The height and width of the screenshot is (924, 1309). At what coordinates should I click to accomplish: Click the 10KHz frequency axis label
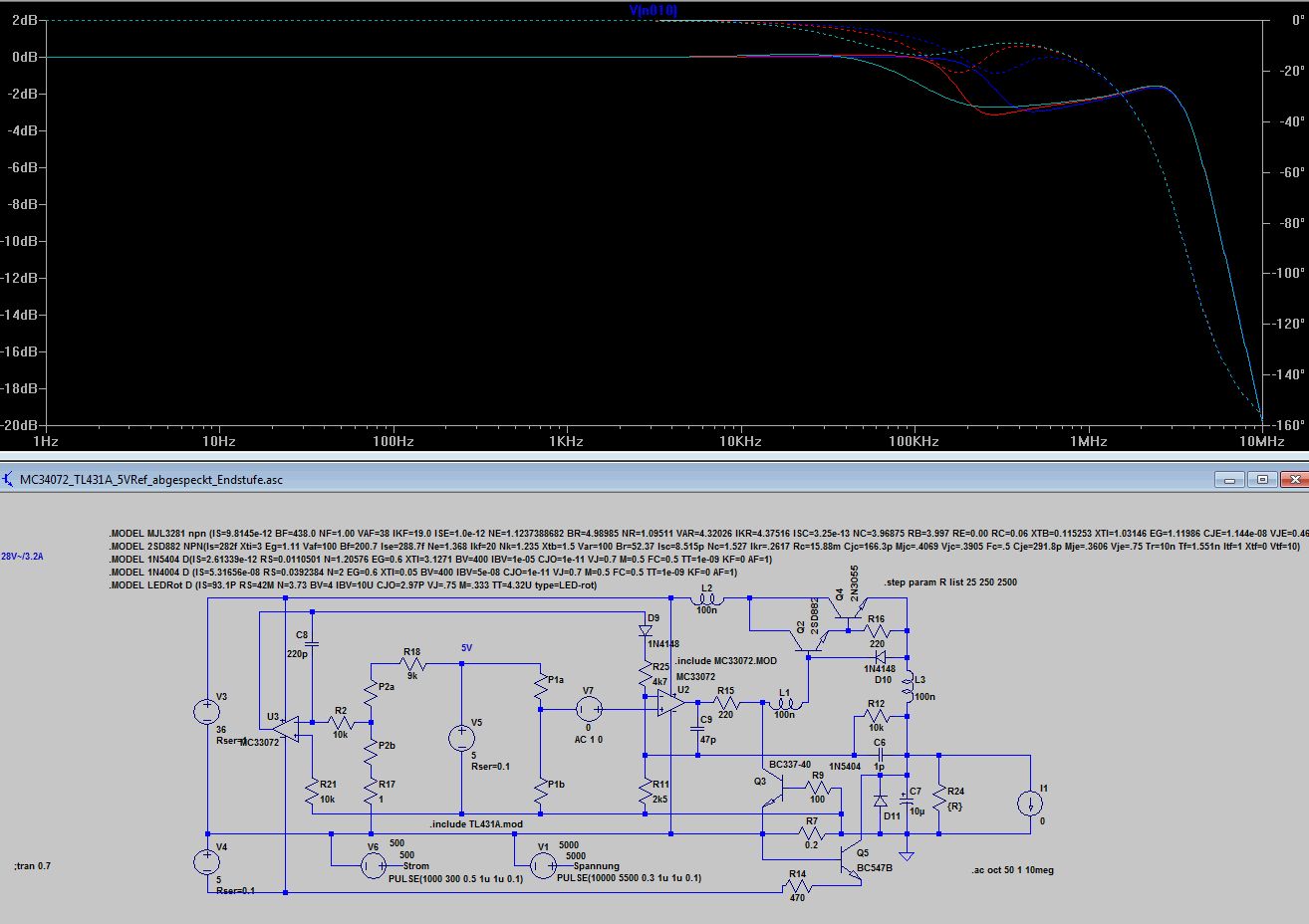click(740, 441)
